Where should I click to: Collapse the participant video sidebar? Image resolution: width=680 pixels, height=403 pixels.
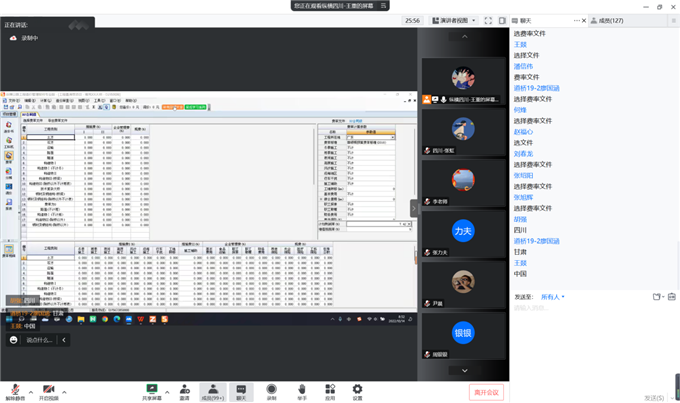[x=414, y=208]
